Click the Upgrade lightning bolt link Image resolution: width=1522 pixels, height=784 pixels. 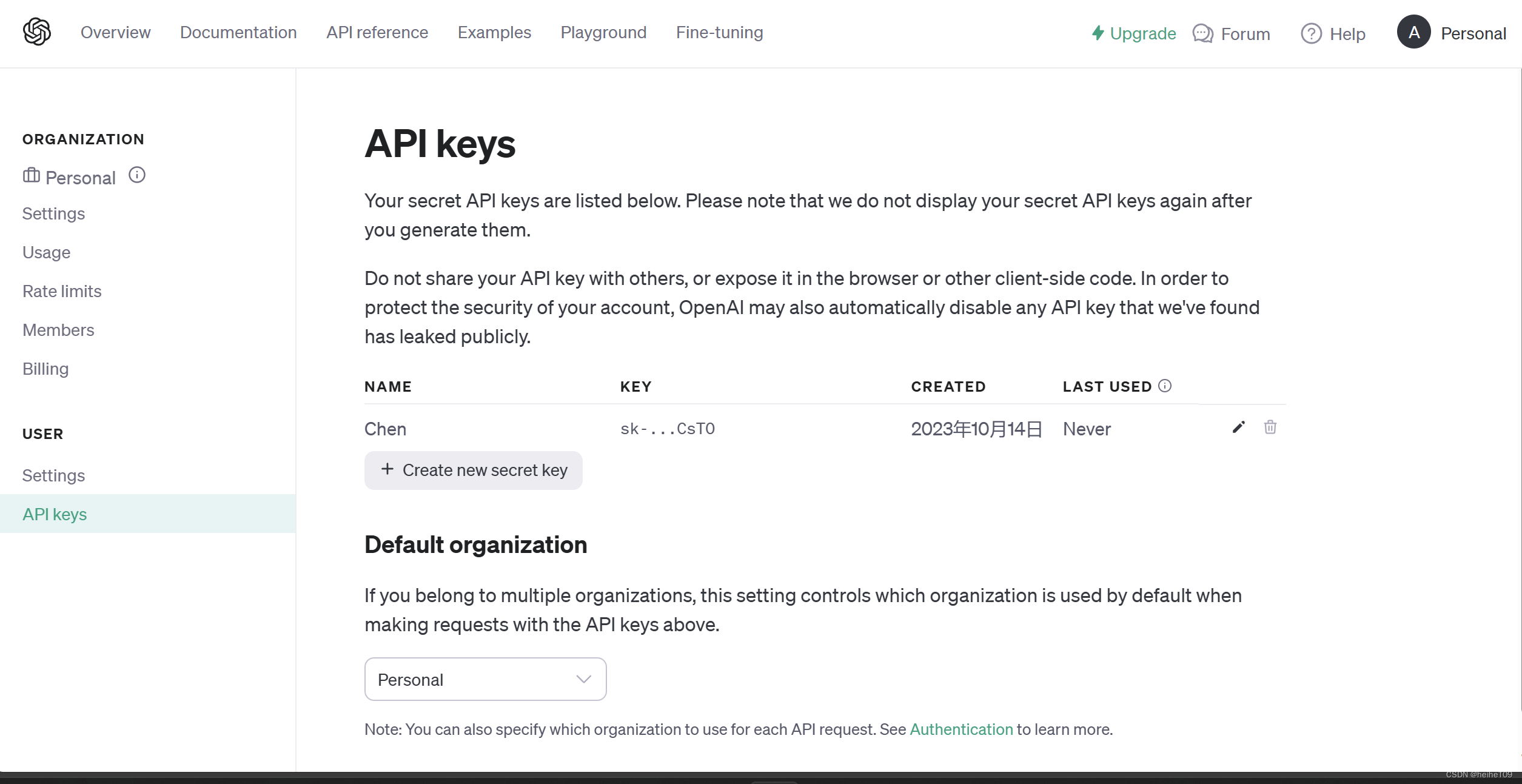pyautogui.click(x=1134, y=33)
